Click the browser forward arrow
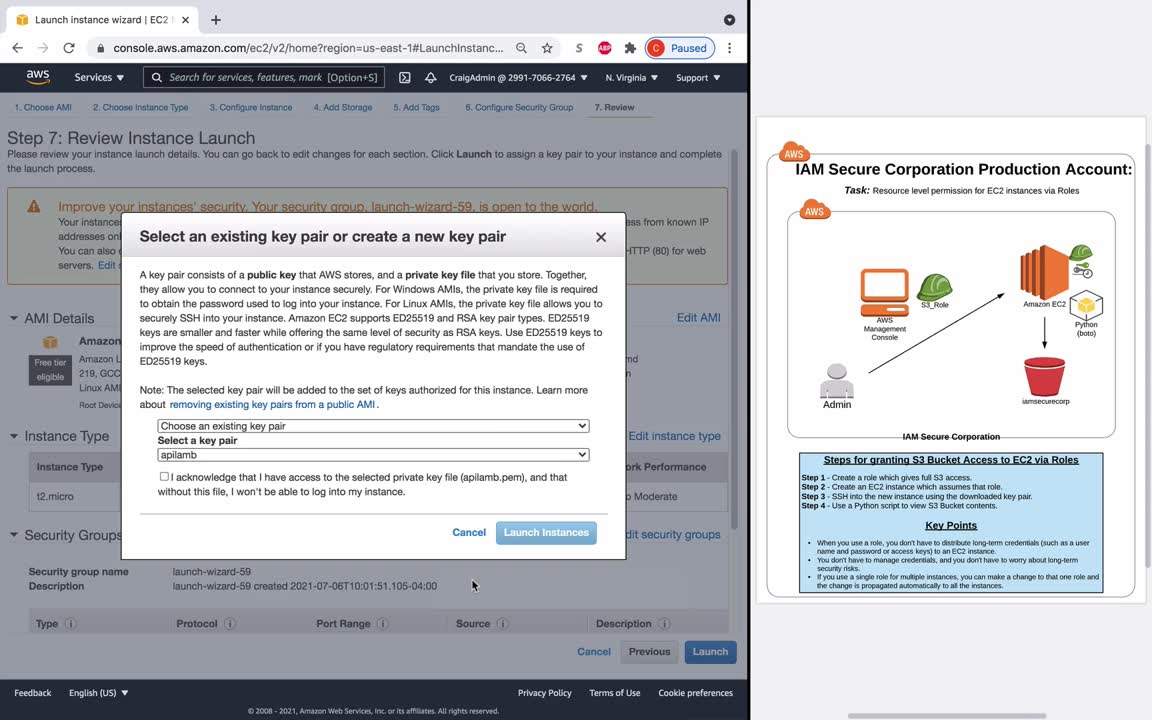1152x720 pixels. pos(43,48)
